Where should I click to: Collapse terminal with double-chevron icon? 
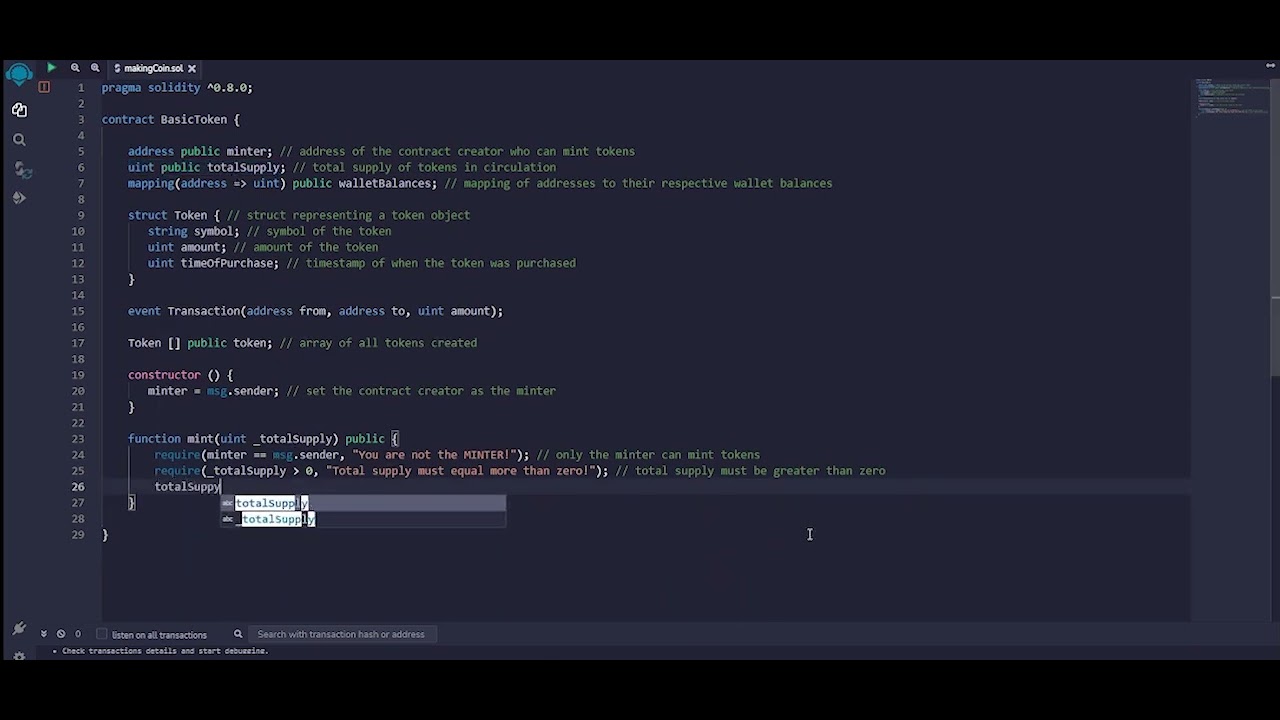point(43,634)
